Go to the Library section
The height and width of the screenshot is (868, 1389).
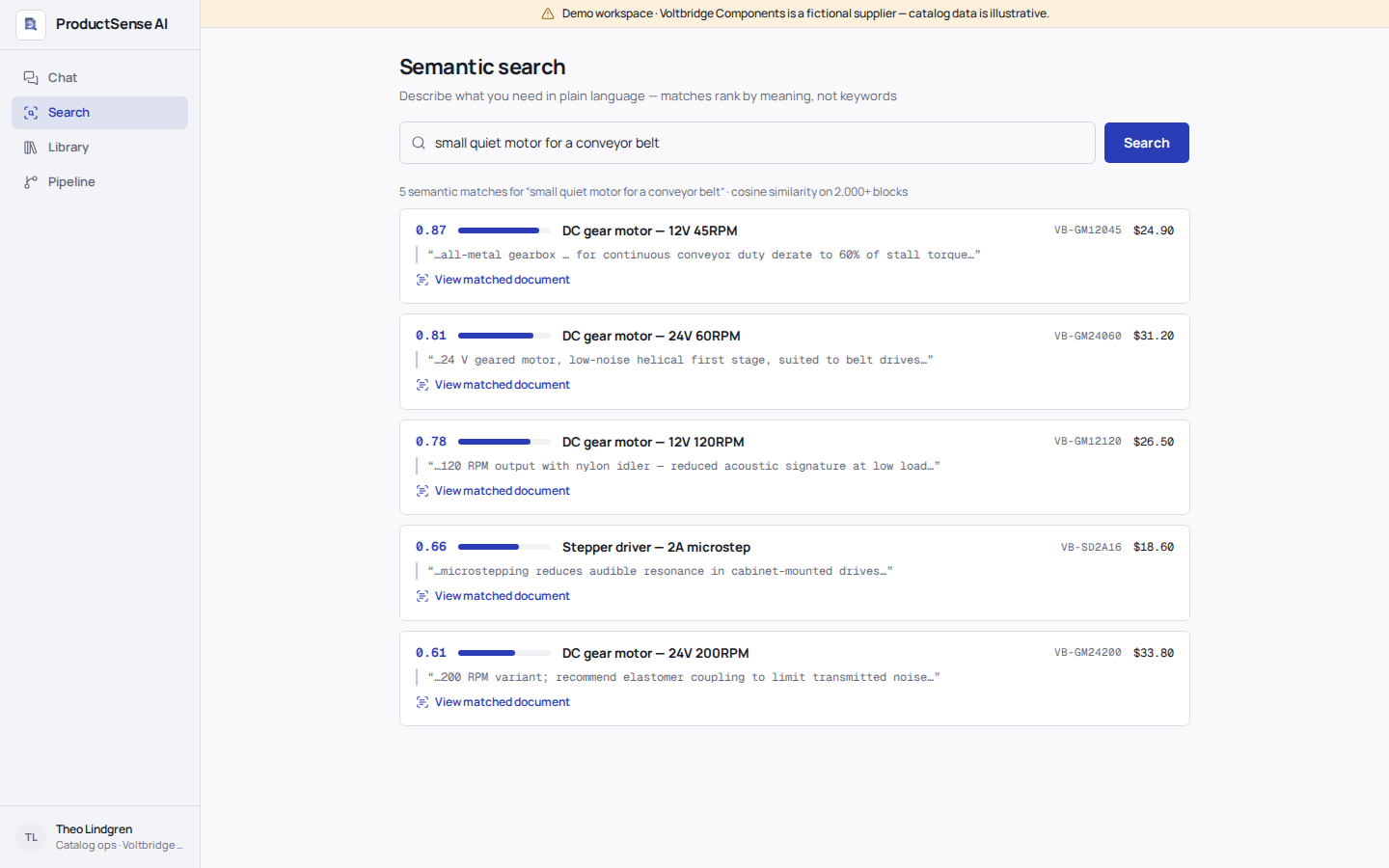coord(99,148)
